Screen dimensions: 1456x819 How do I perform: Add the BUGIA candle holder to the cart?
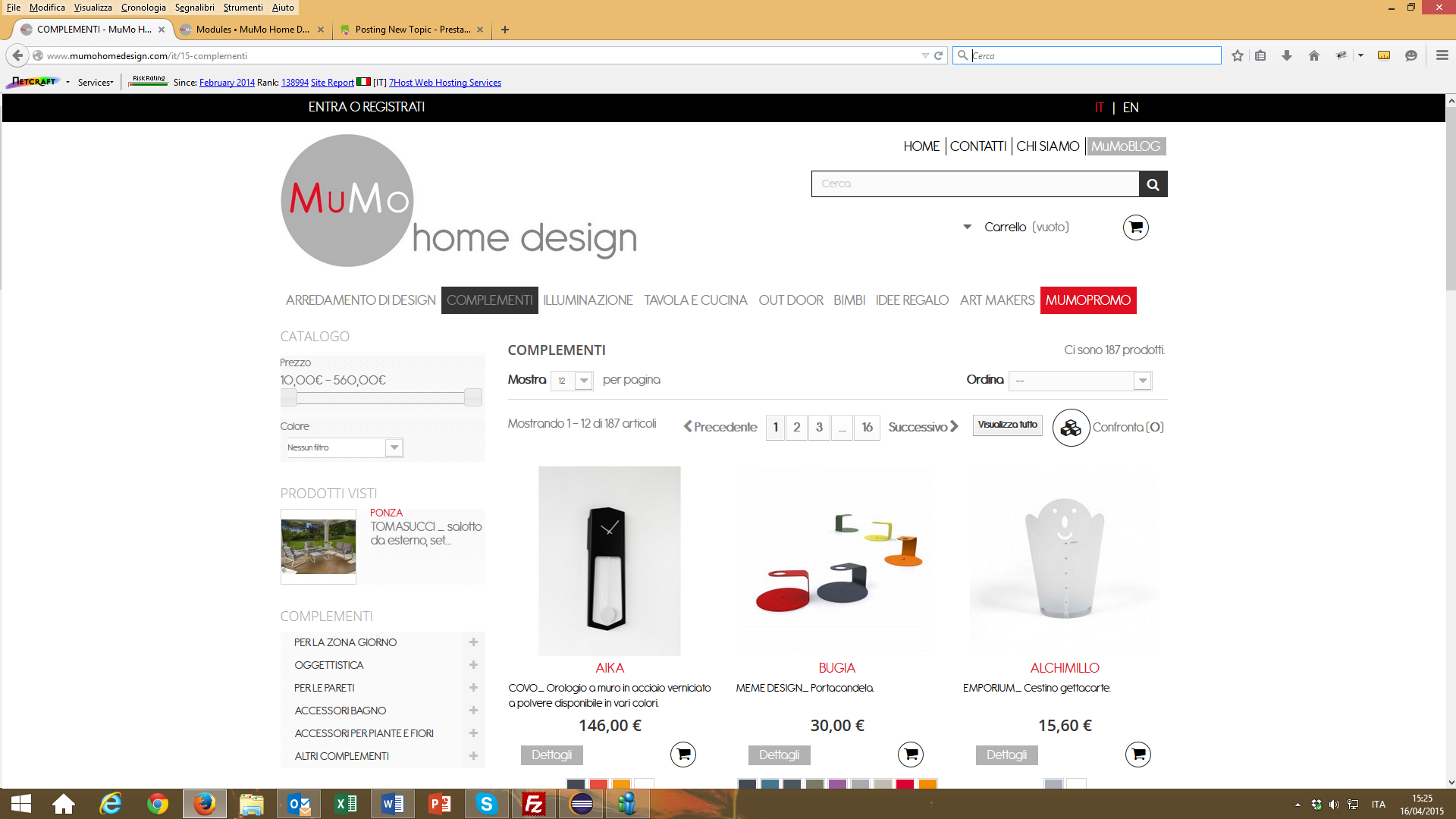tap(910, 755)
